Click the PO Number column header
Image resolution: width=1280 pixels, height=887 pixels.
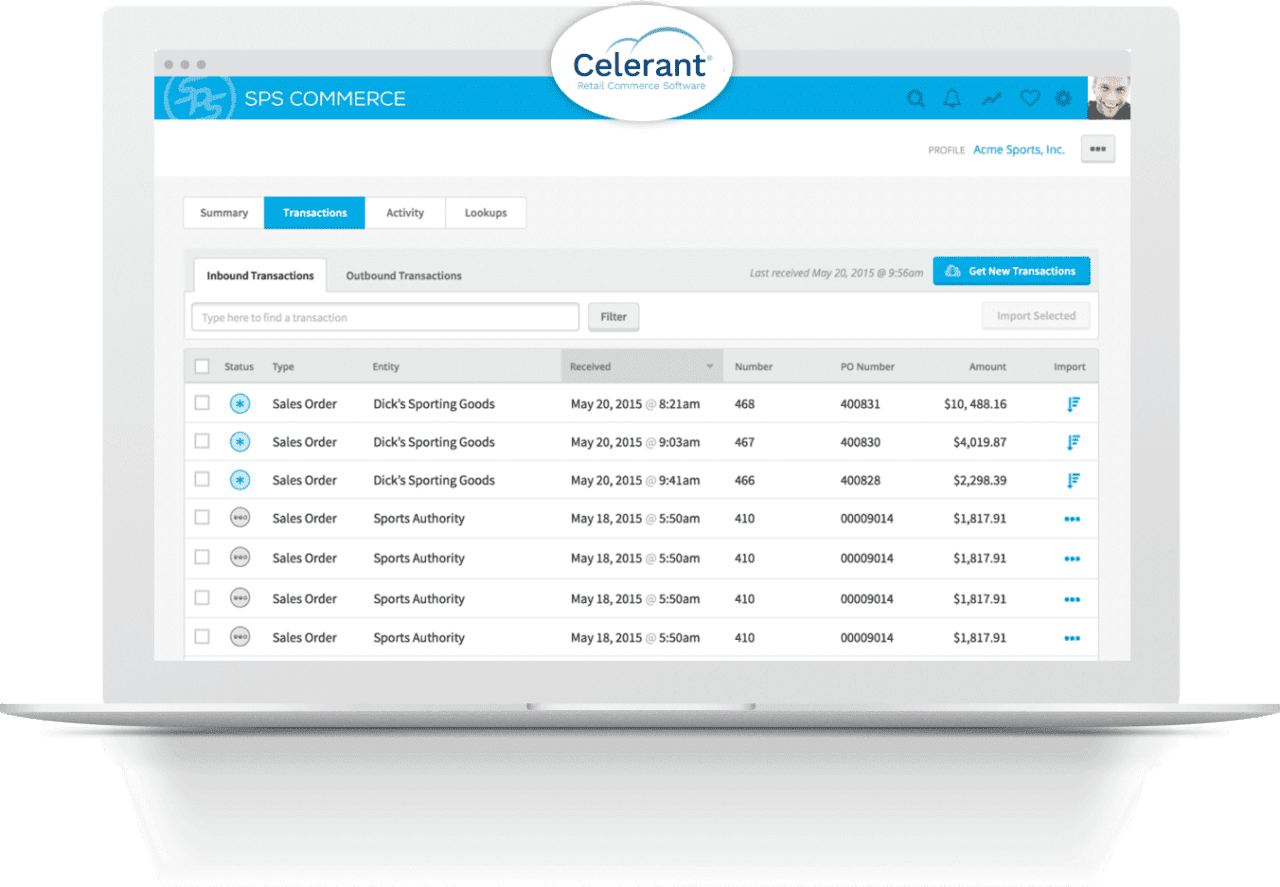click(x=868, y=367)
